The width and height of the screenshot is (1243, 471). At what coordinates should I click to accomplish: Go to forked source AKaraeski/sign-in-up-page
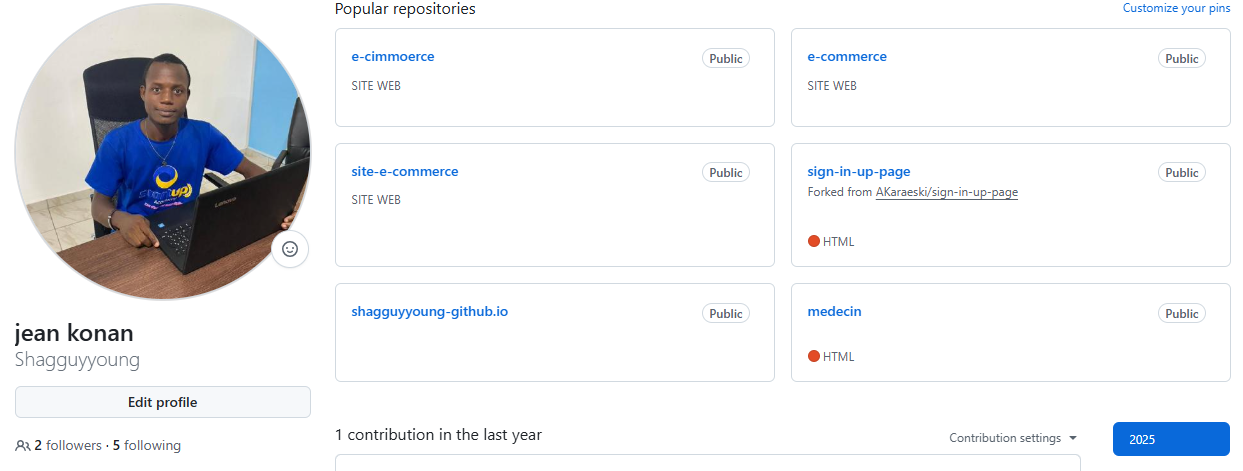(946, 192)
